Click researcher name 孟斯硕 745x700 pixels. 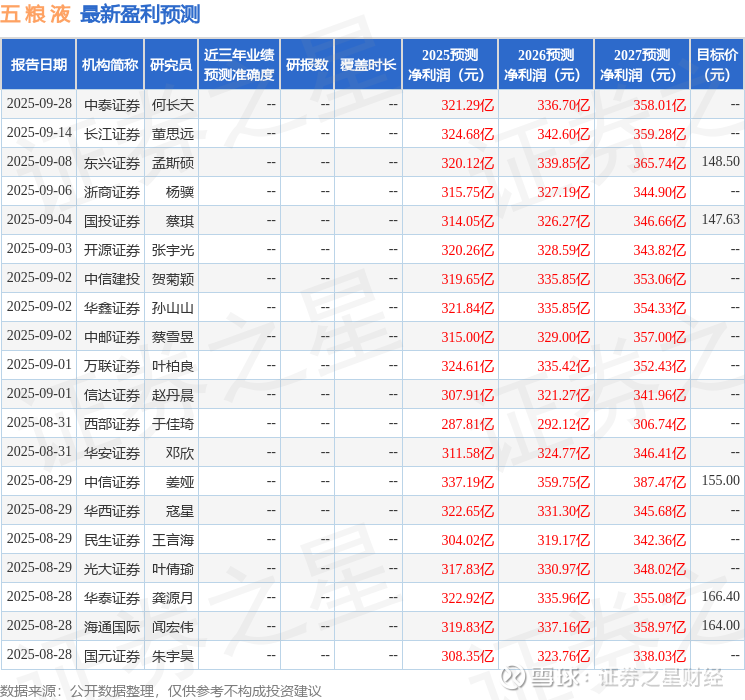coord(173,163)
